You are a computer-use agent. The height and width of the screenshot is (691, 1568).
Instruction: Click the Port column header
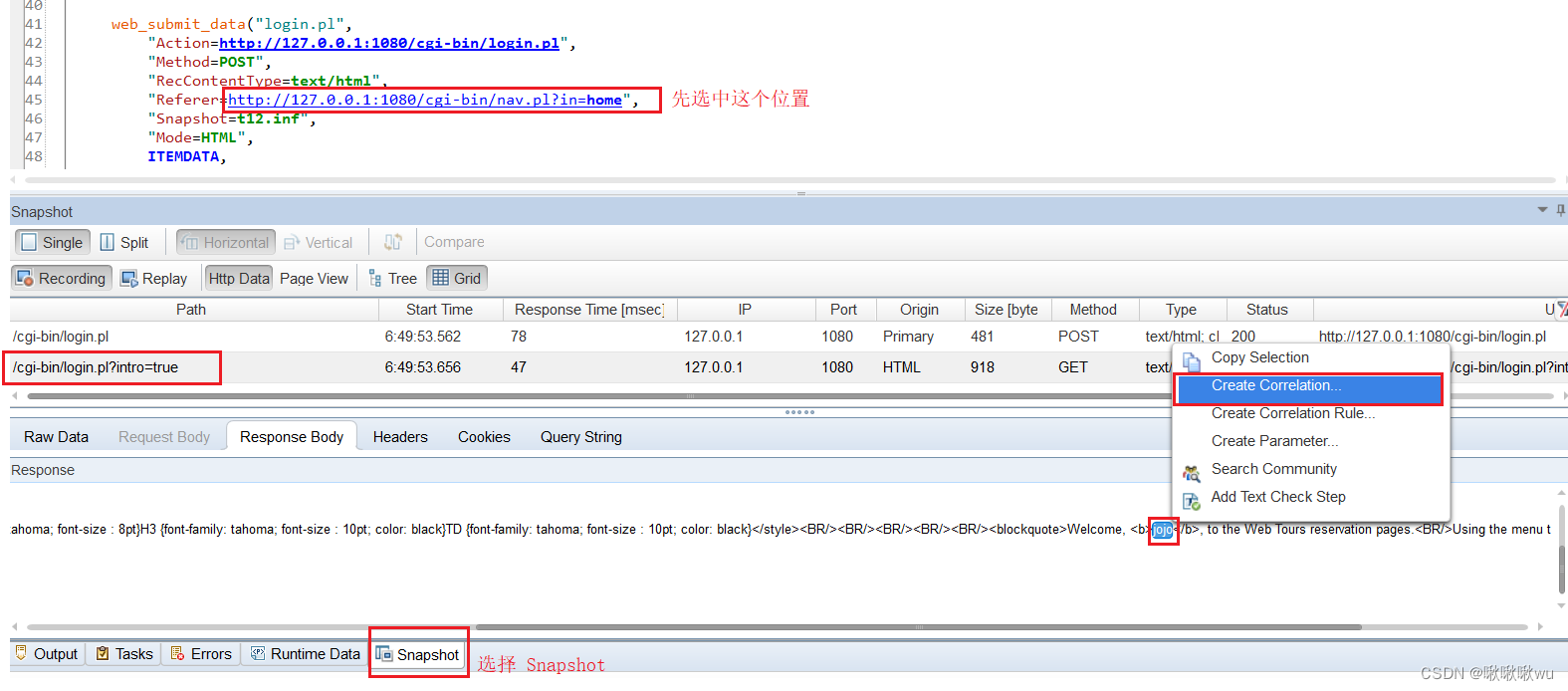pyautogui.click(x=843, y=310)
